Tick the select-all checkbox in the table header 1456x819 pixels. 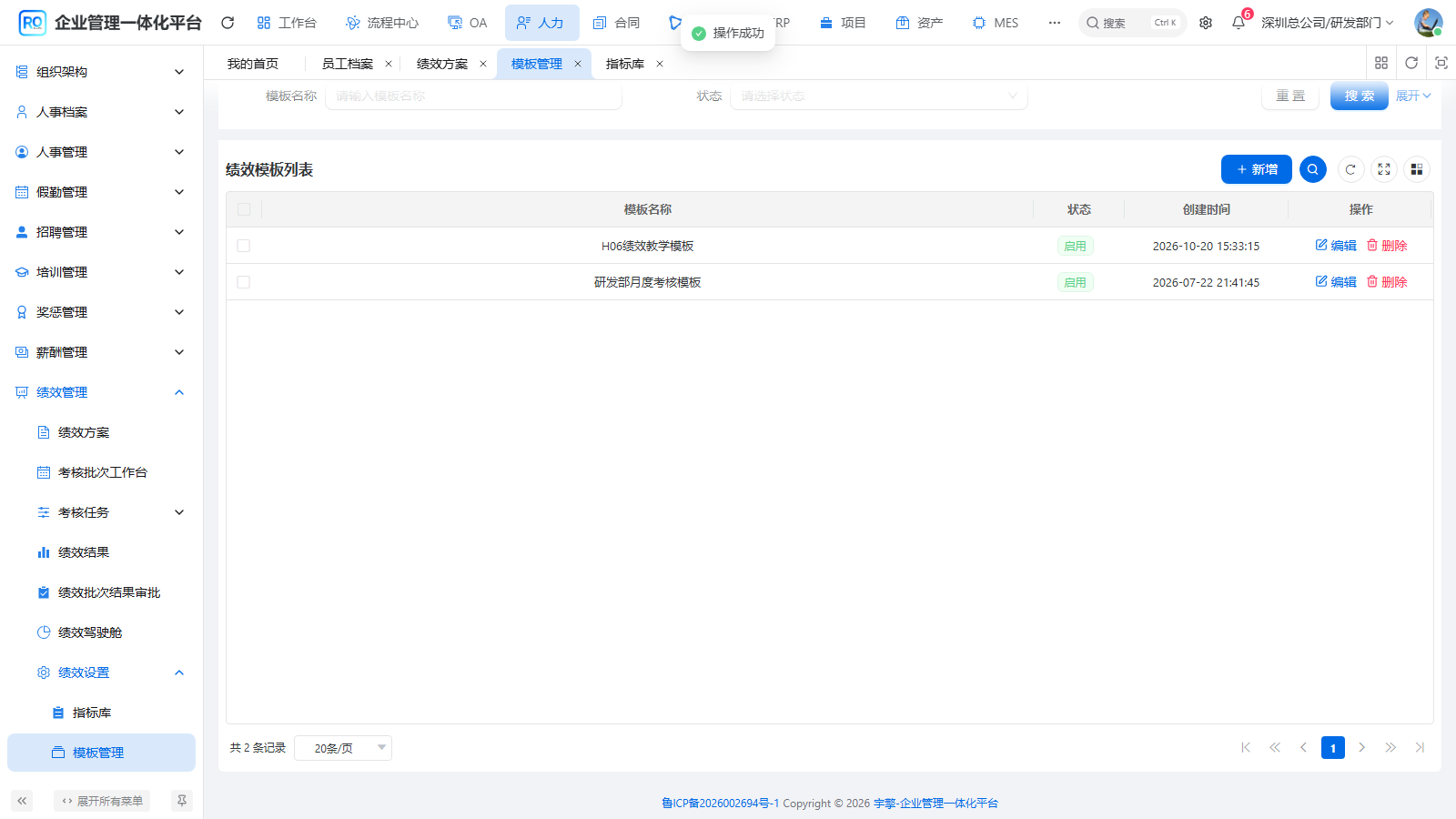point(244,209)
